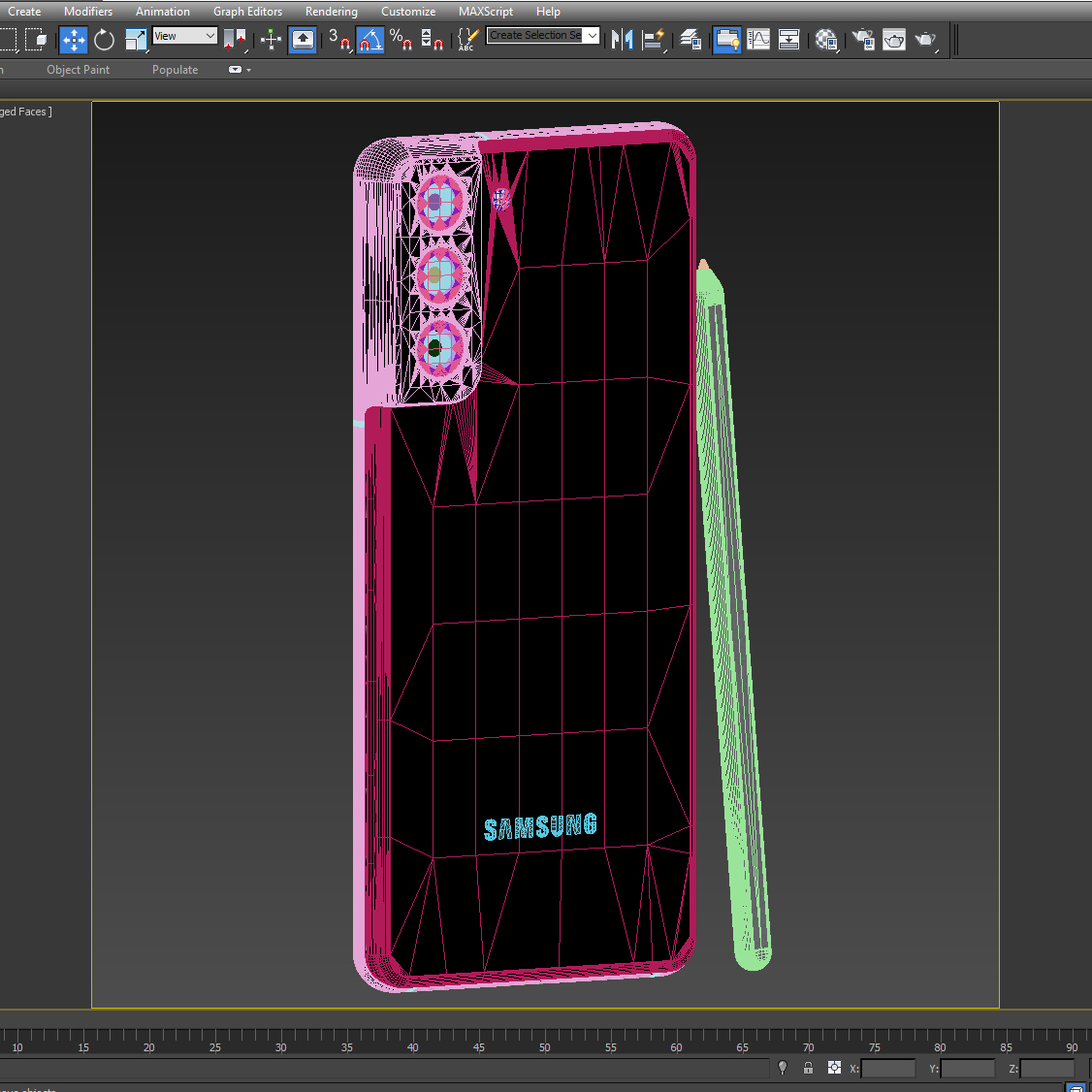Open the Mirror tool
Image resolution: width=1092 pixels, height=1092 pixels.
pos(623,40)
